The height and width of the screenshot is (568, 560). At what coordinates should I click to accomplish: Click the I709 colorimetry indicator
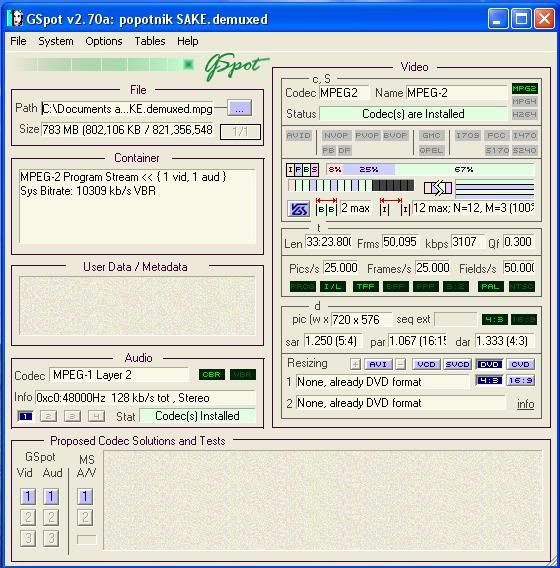pyautogui.click(x=468, y=135)
